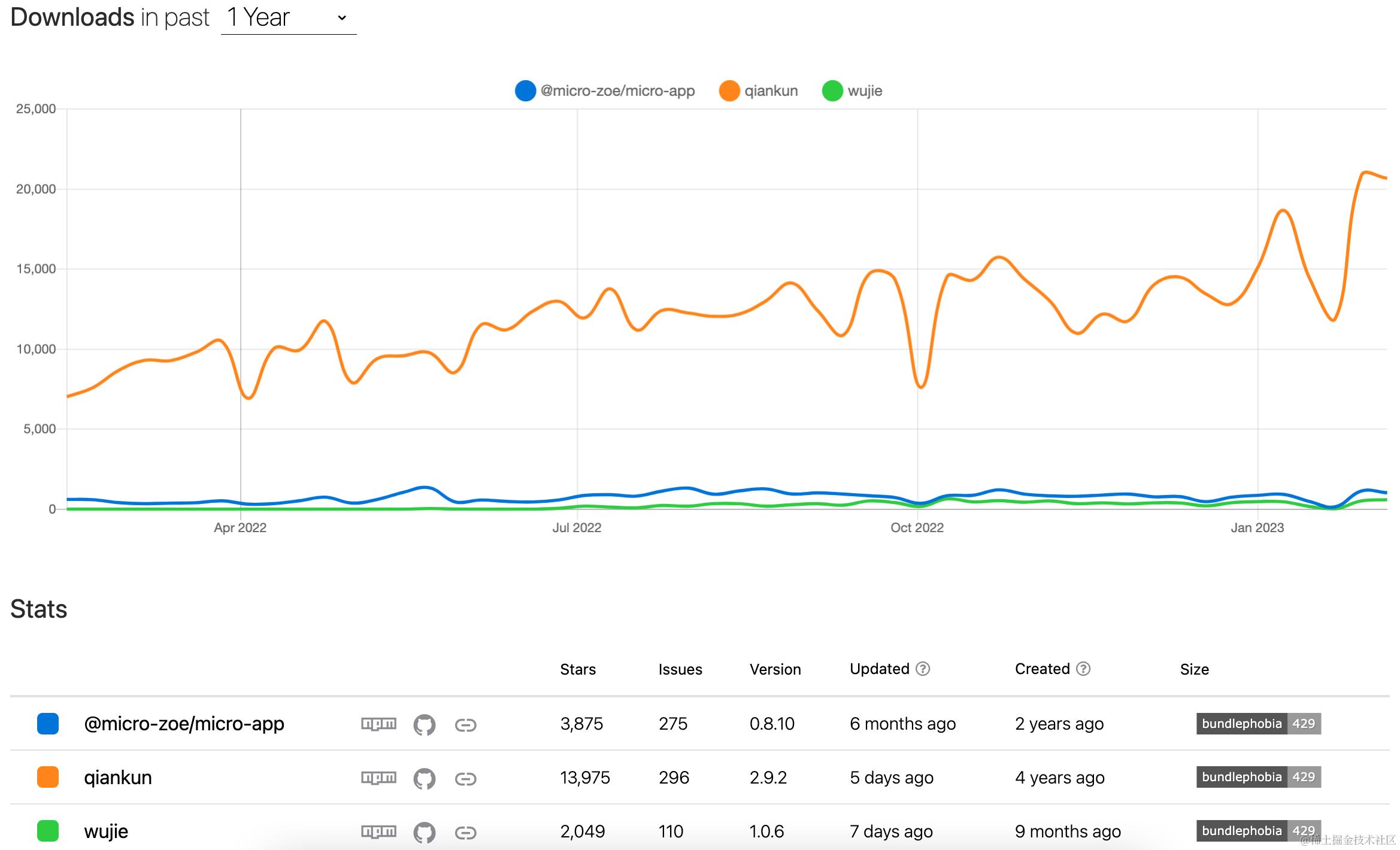Viewport: 1400px width, 850px height.
Task: Open bundlephobia badge for qiankun
Action: (x=1258, y=777)
